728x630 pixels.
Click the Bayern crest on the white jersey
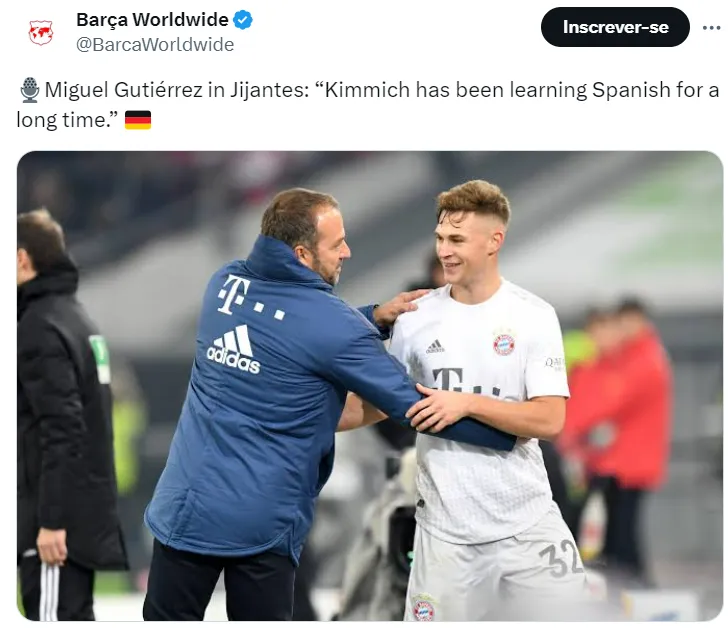click(504, 344)
